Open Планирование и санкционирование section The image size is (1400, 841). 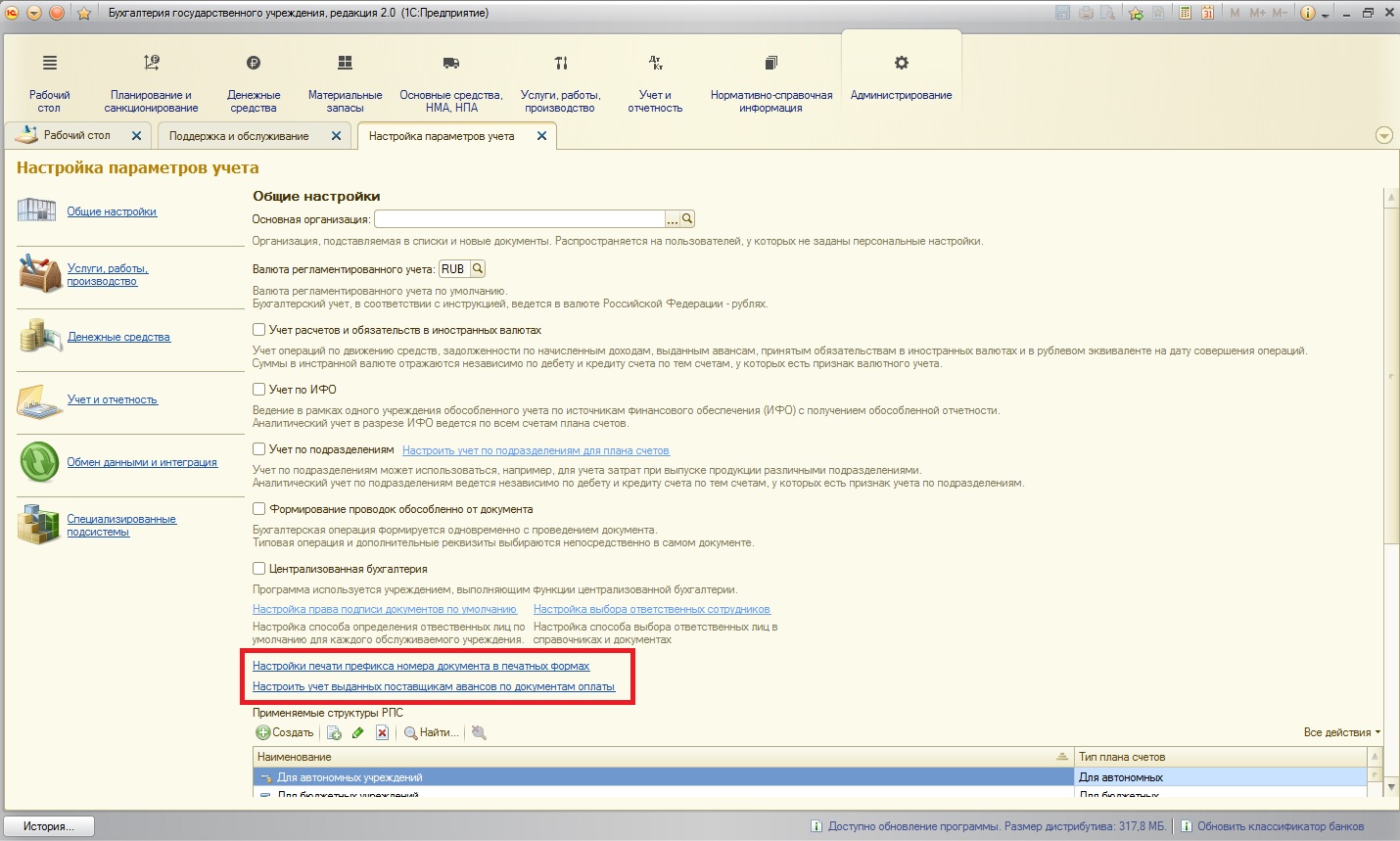(x=151, y=83)
